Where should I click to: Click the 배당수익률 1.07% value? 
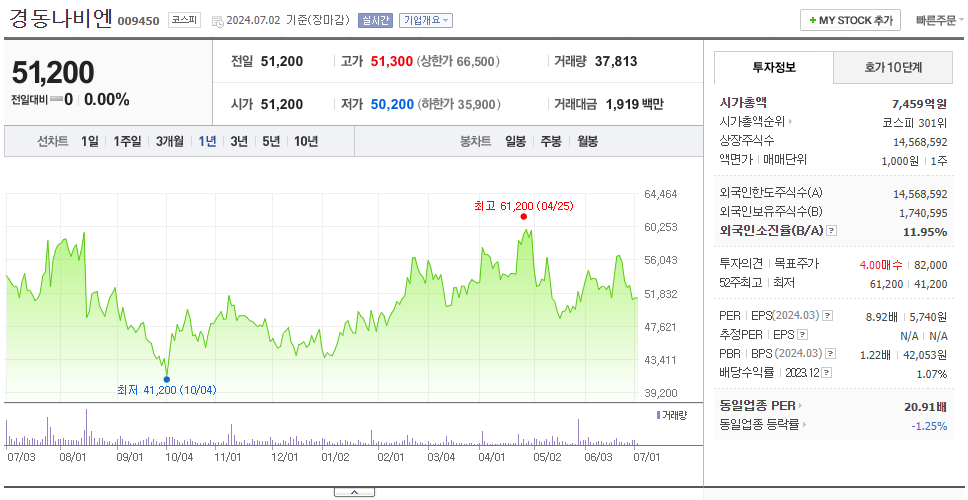932,374
